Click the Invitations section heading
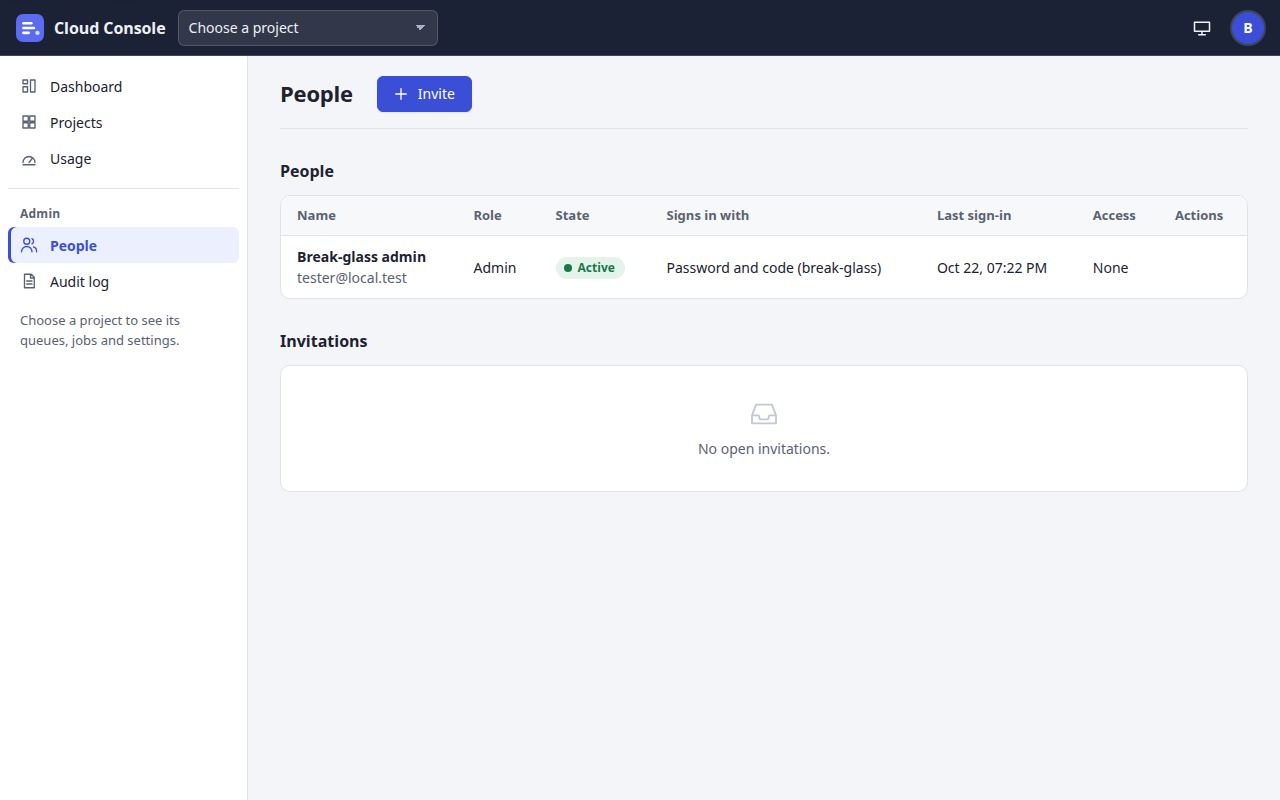The height and width of the screenshot is (800, 1280). [324, 341]
